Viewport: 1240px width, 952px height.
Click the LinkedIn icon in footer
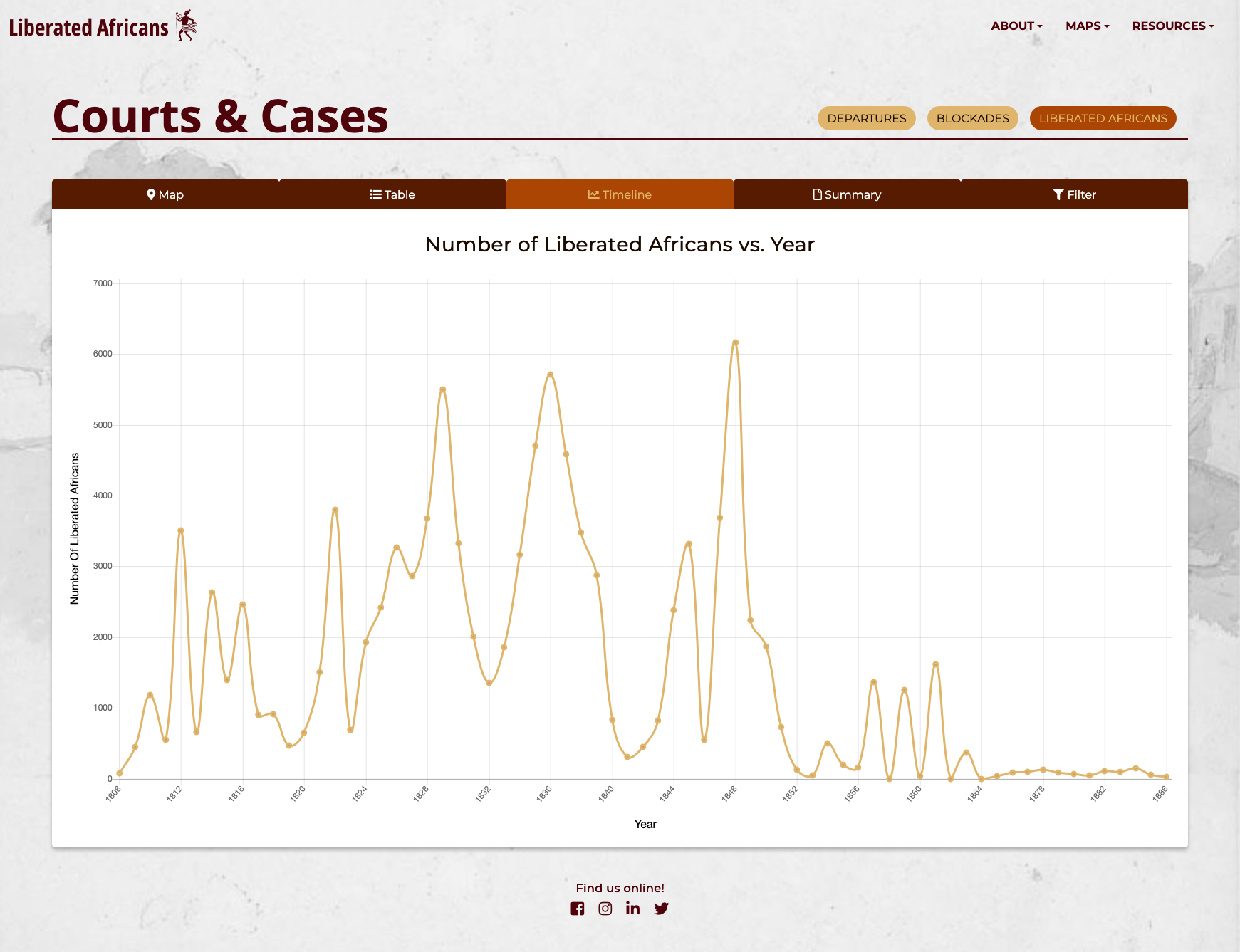pos(632,909)
